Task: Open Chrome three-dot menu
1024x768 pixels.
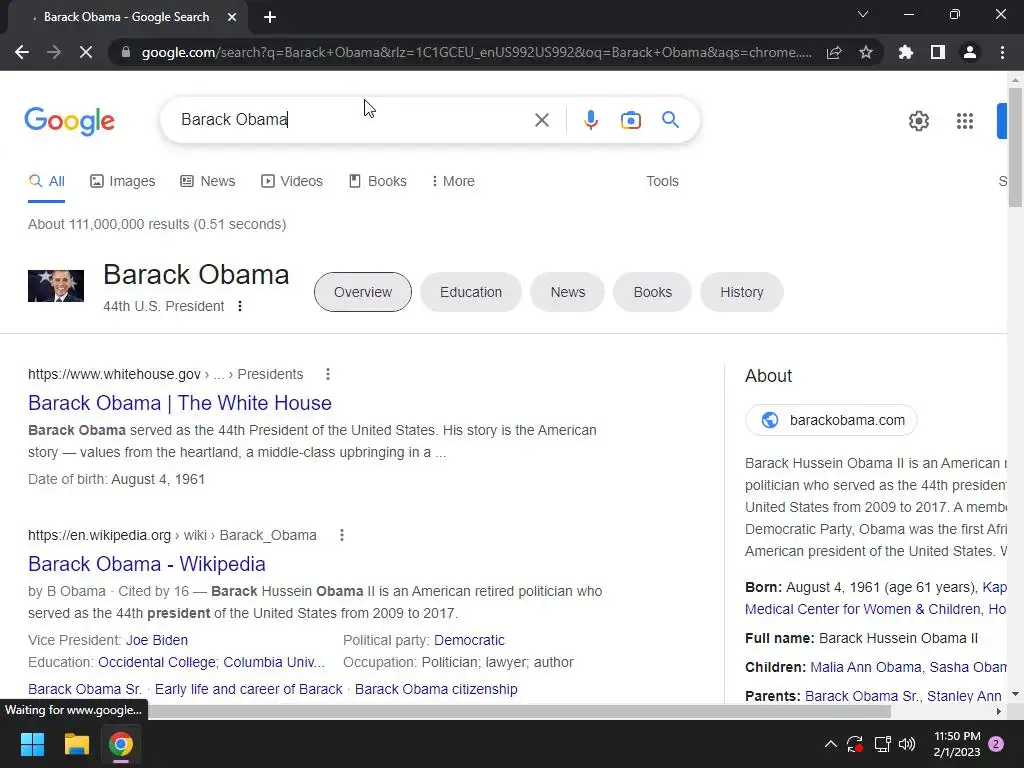Action: [1002, 52]
